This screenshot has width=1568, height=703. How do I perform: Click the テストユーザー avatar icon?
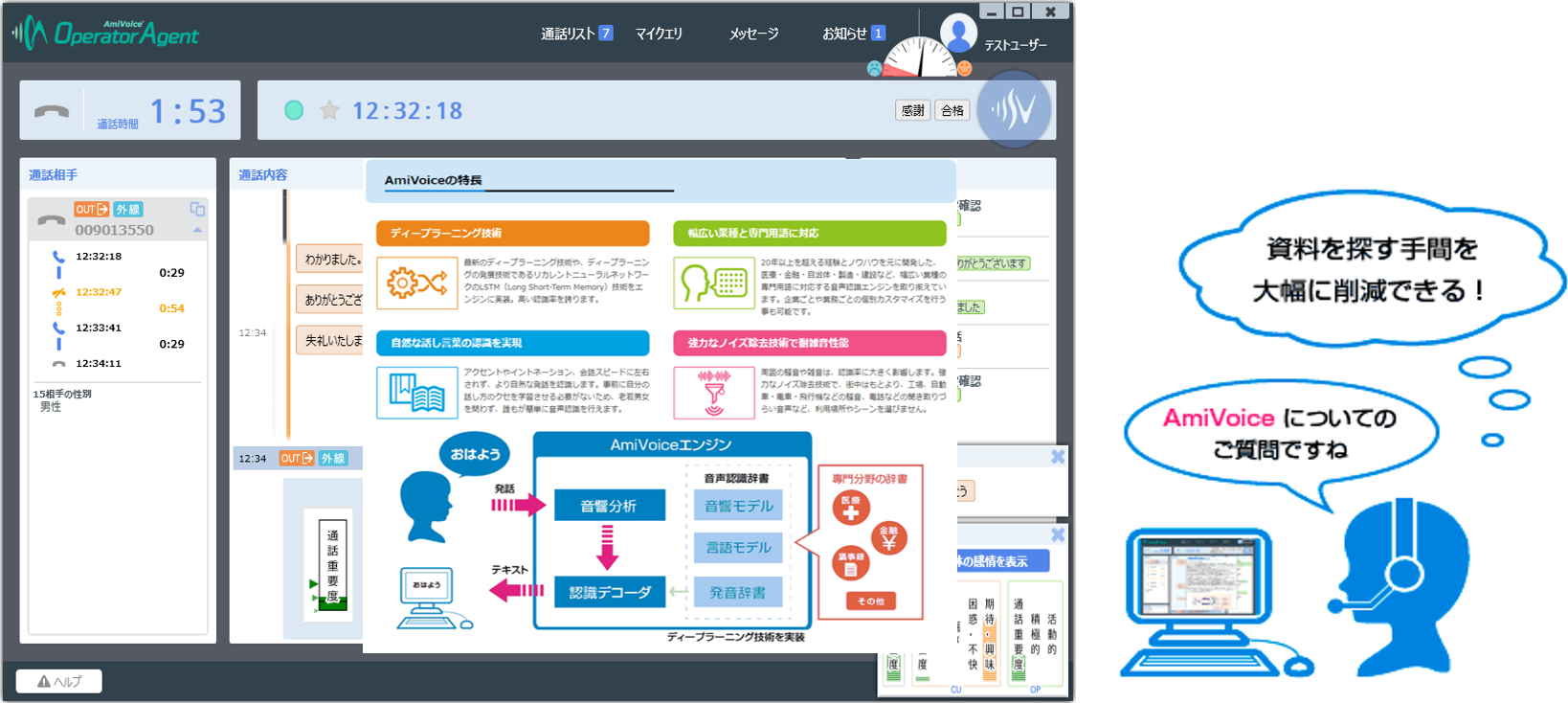pos(957,34)
